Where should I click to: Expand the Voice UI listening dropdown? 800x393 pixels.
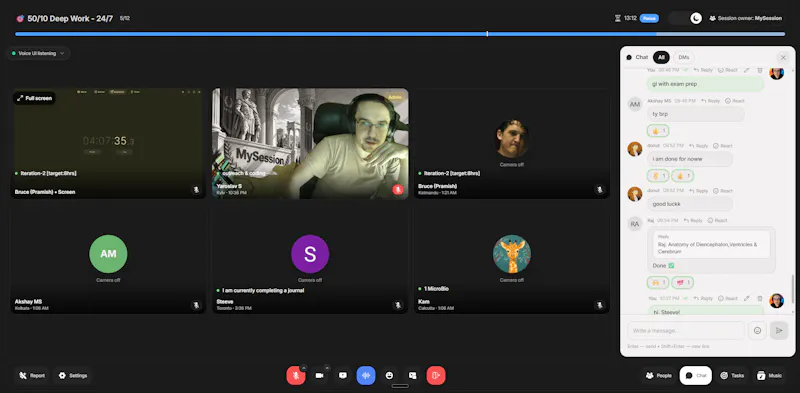point(38,53)
